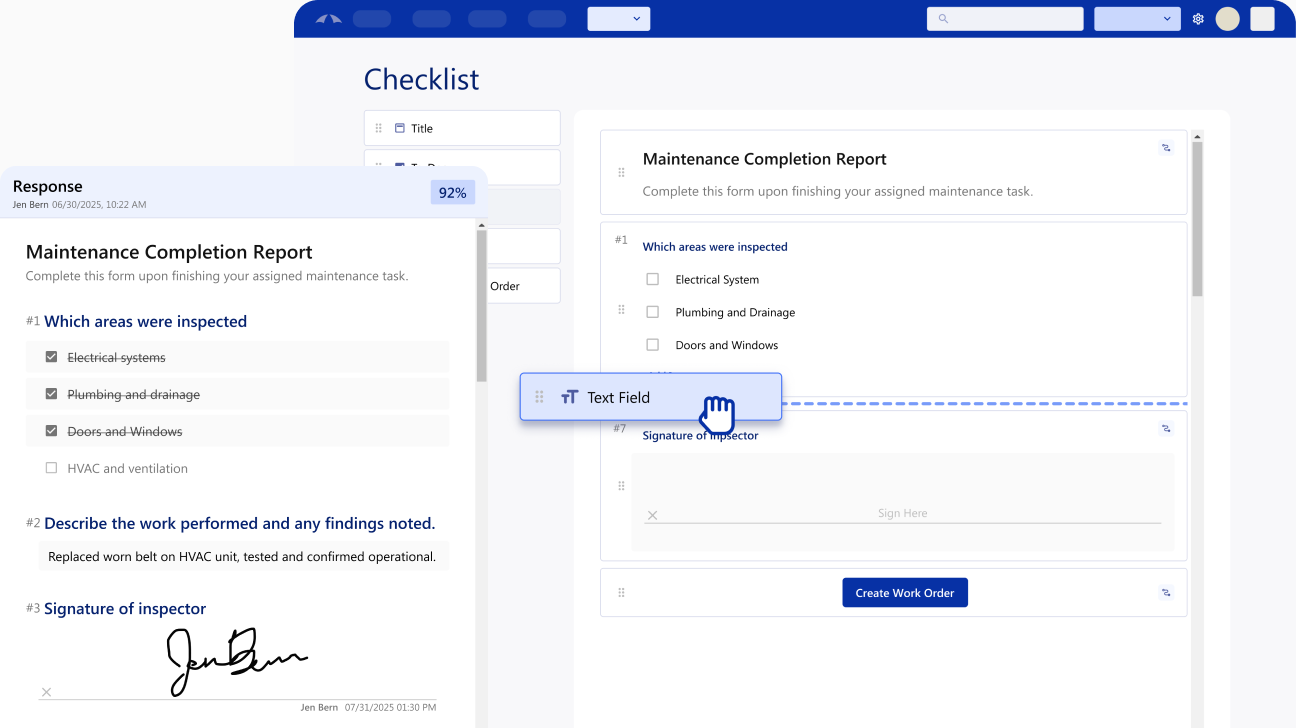
Task: Select the Title item in sidebar
Action: tap(462, 128)
